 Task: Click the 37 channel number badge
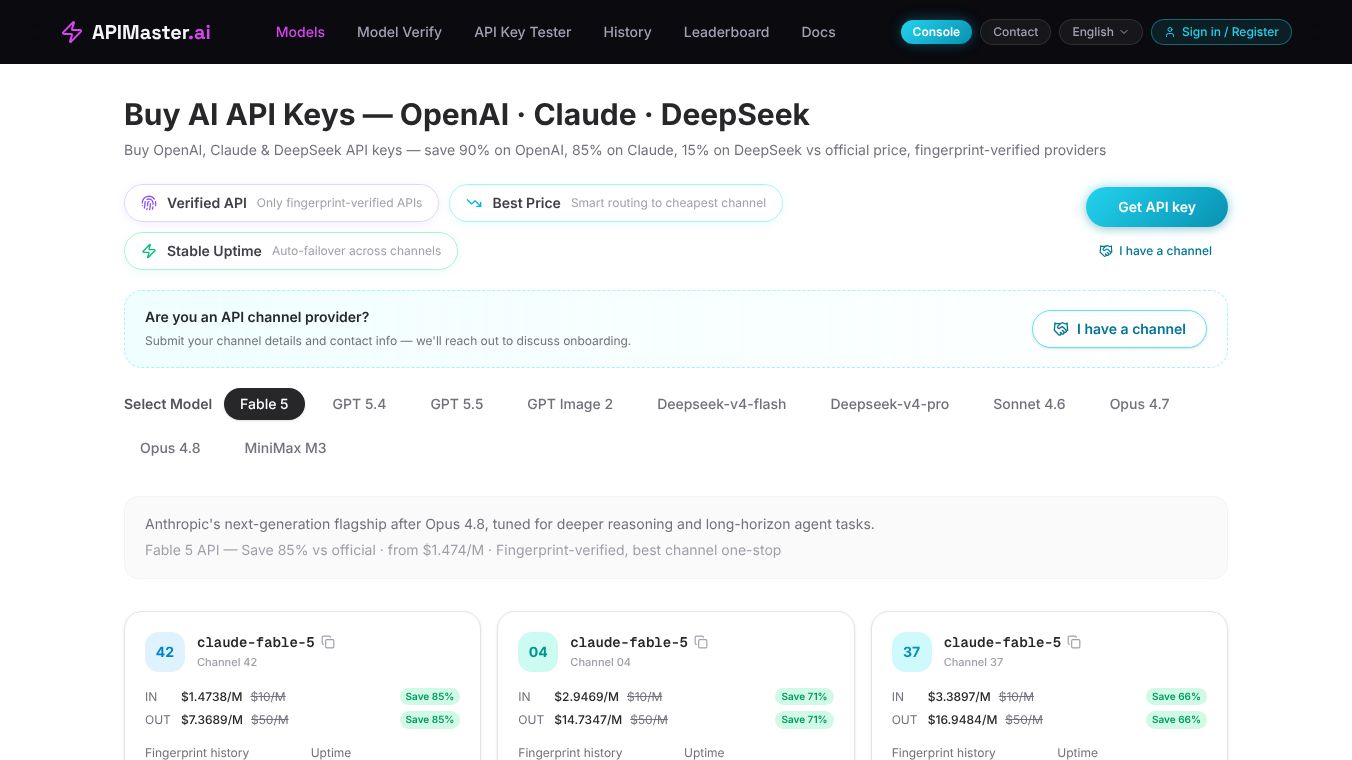coord(911,652)
